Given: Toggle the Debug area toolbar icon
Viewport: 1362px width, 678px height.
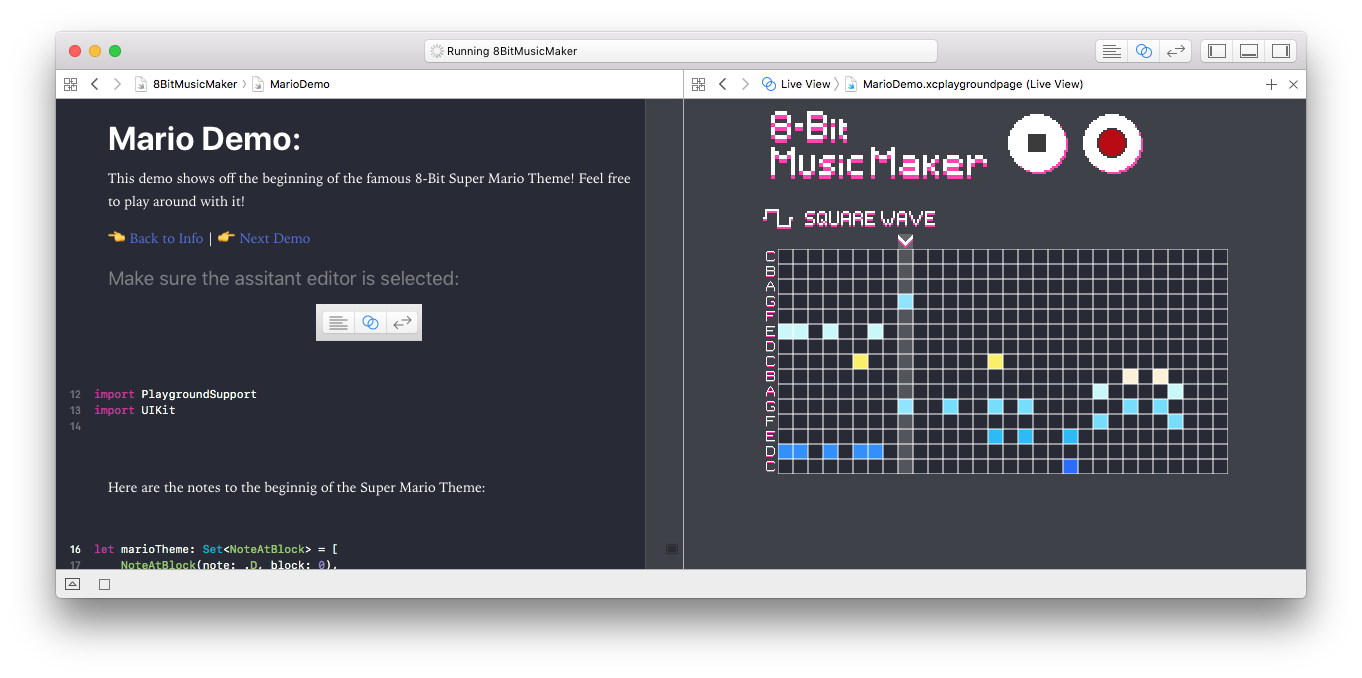Looking at the screenshot, I should [1249, 51].
